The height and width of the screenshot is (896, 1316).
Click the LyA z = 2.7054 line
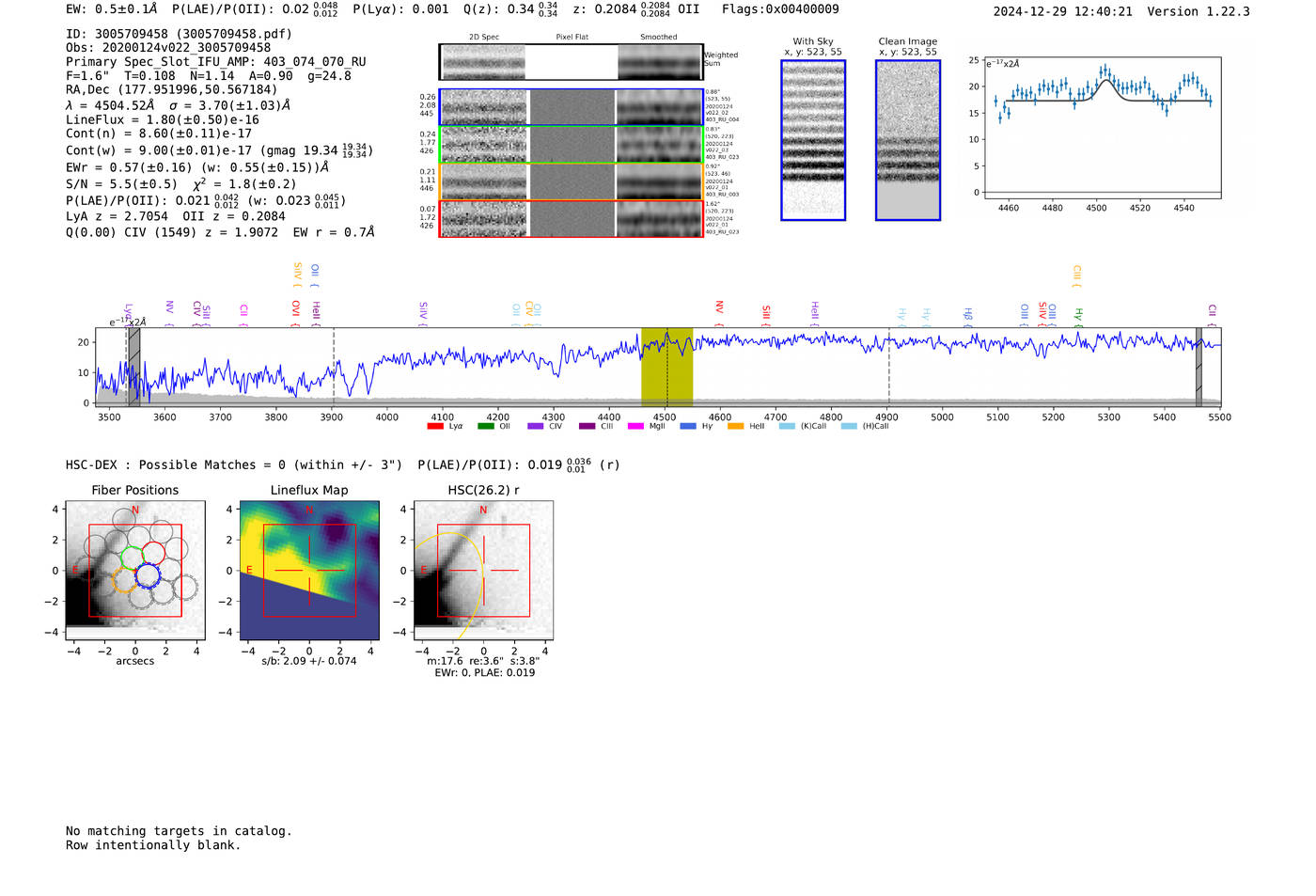[176, 216]
